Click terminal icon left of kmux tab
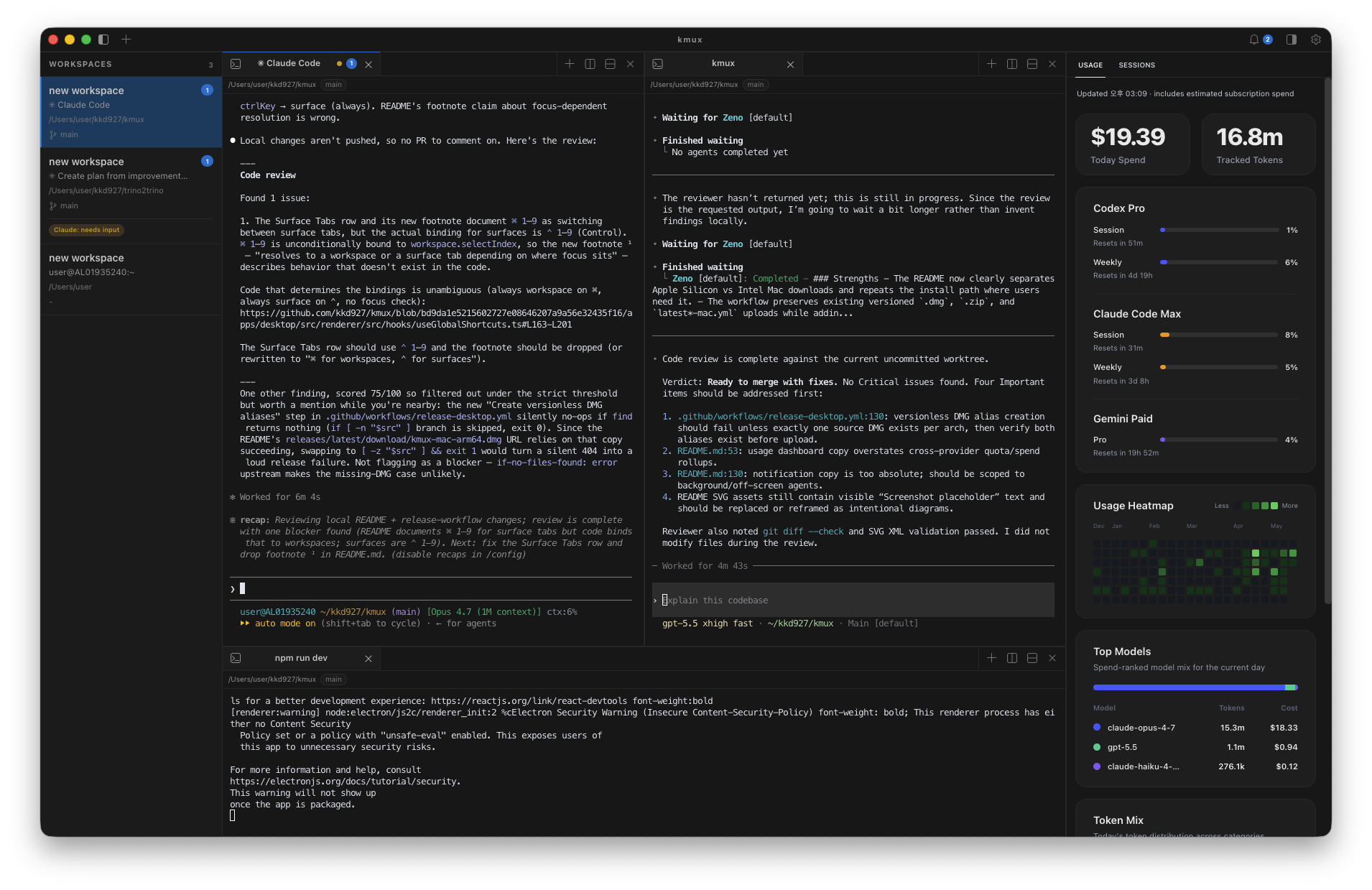Viewport: 1372px width, 890px height. (x=657, y=64)
